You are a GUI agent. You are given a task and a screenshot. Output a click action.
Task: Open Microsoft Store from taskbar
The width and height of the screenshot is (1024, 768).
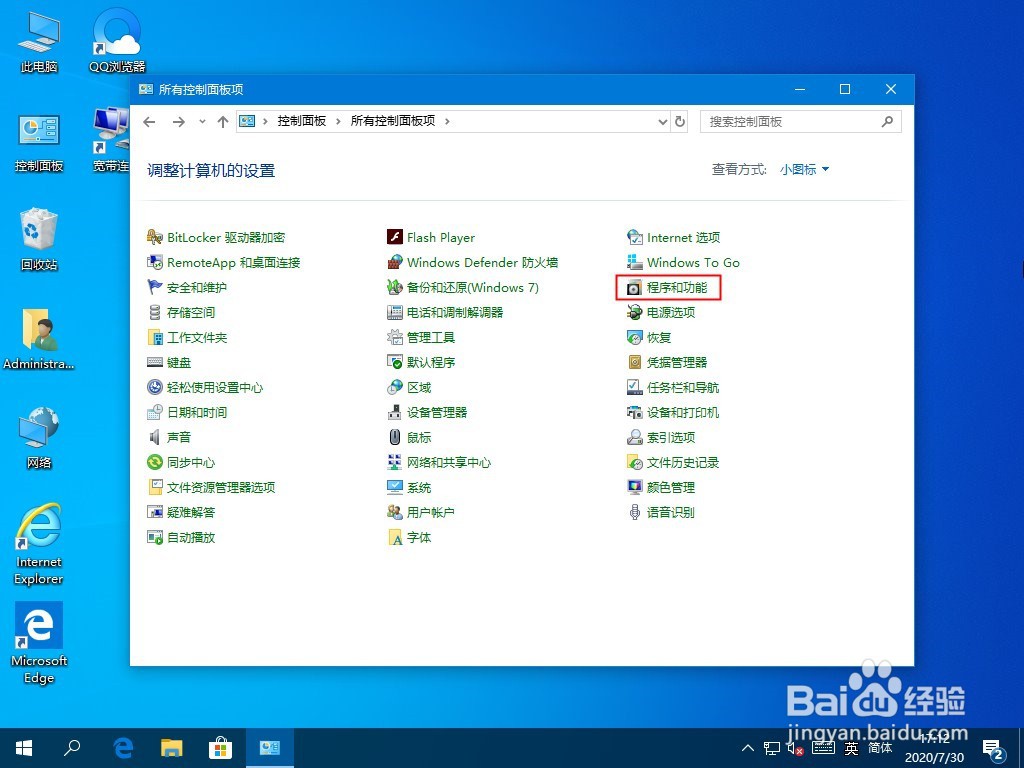tap(220, 748)
